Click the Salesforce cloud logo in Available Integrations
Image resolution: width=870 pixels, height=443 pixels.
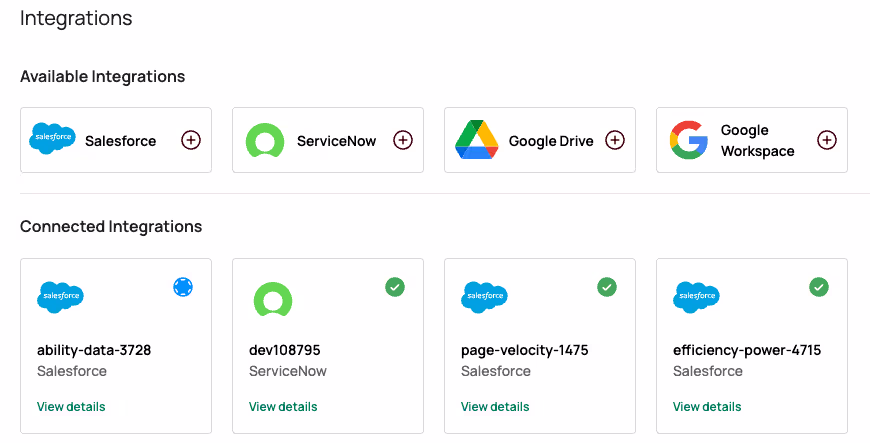(53, 138)
